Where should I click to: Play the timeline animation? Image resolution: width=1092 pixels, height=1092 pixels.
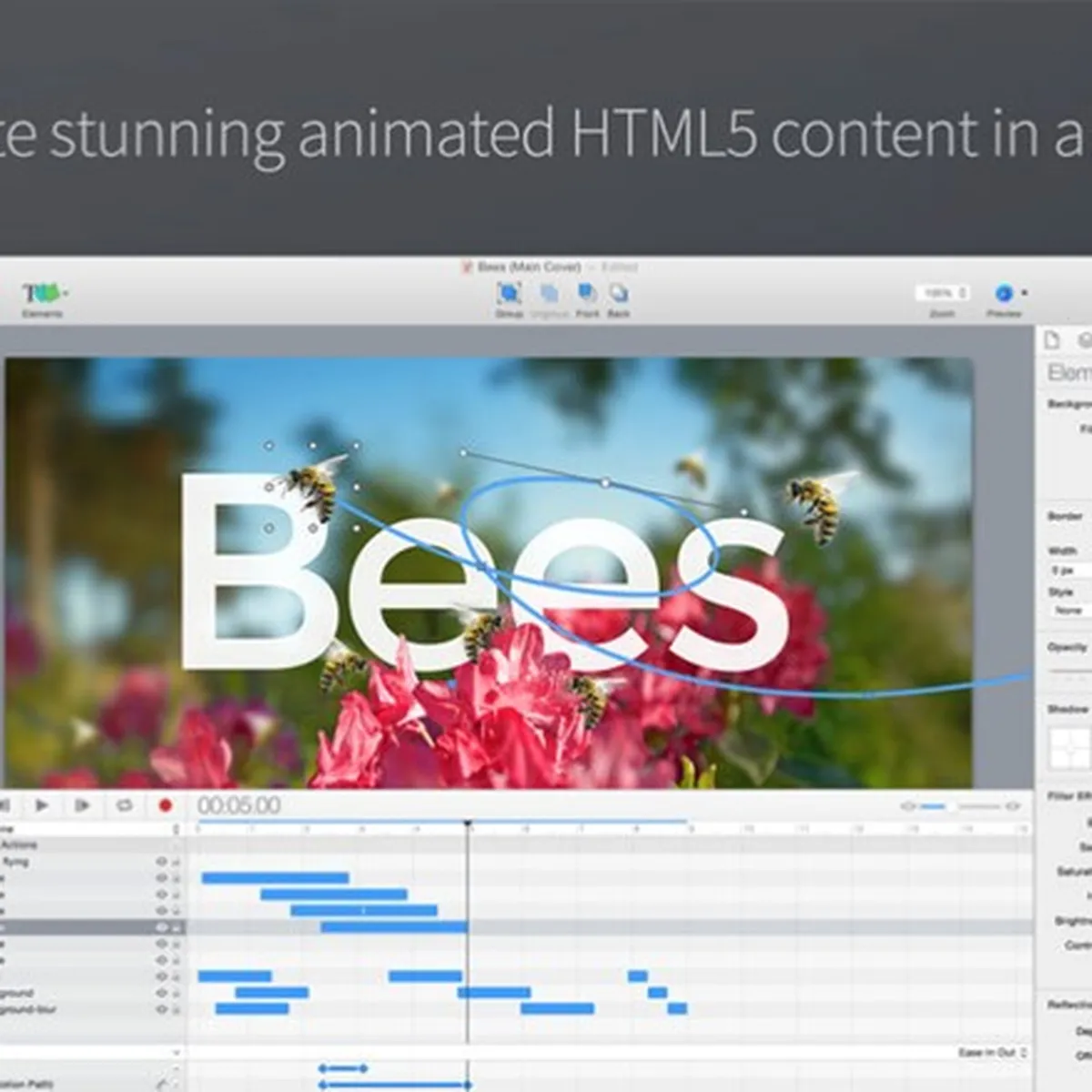tap(42, 805)
